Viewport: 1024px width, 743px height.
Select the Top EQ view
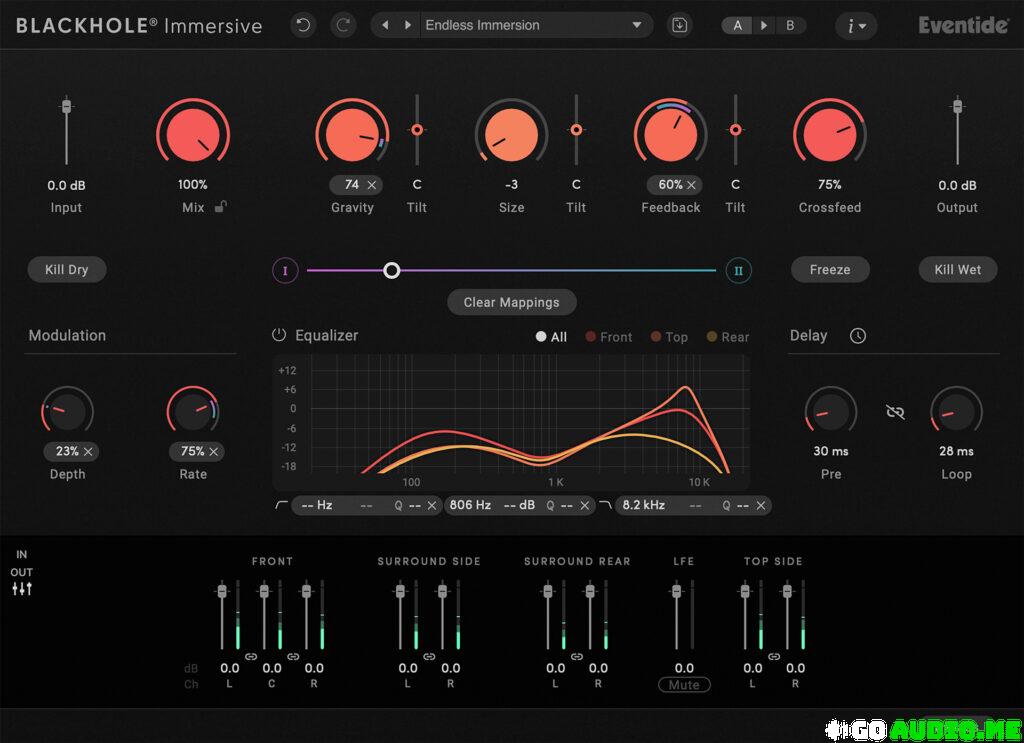[669, 337]
